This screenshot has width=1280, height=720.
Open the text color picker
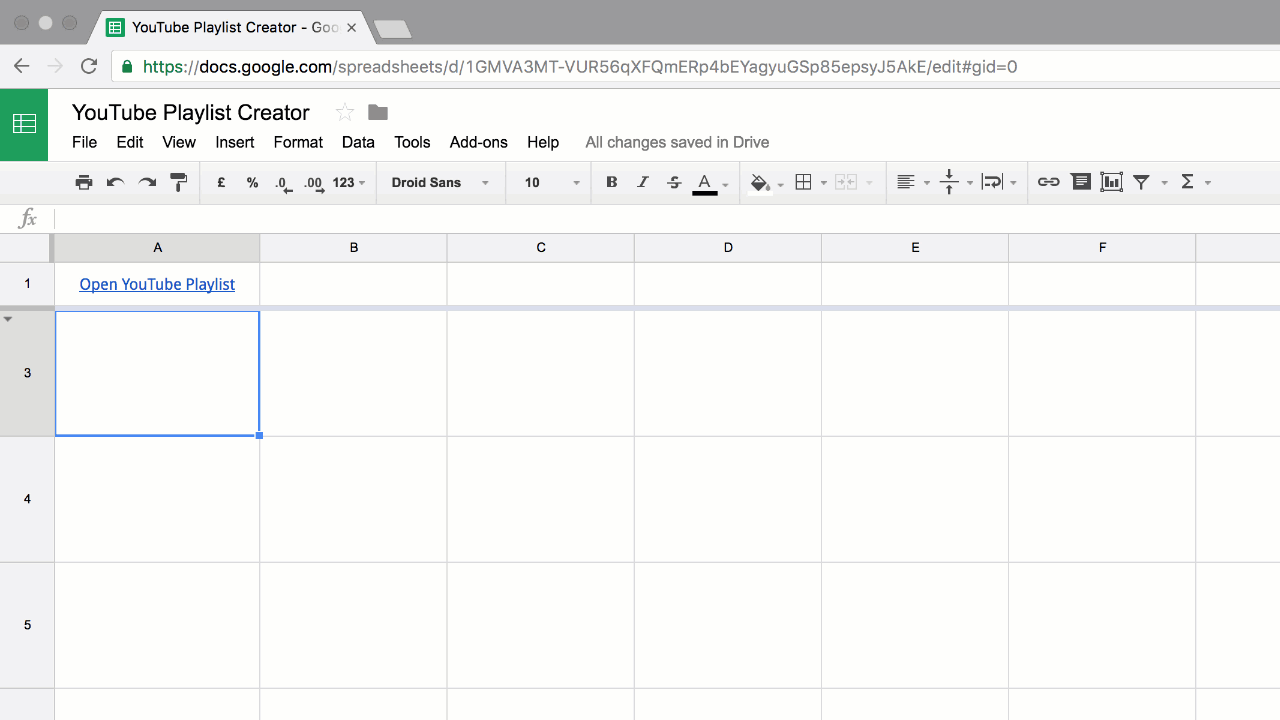705,183
